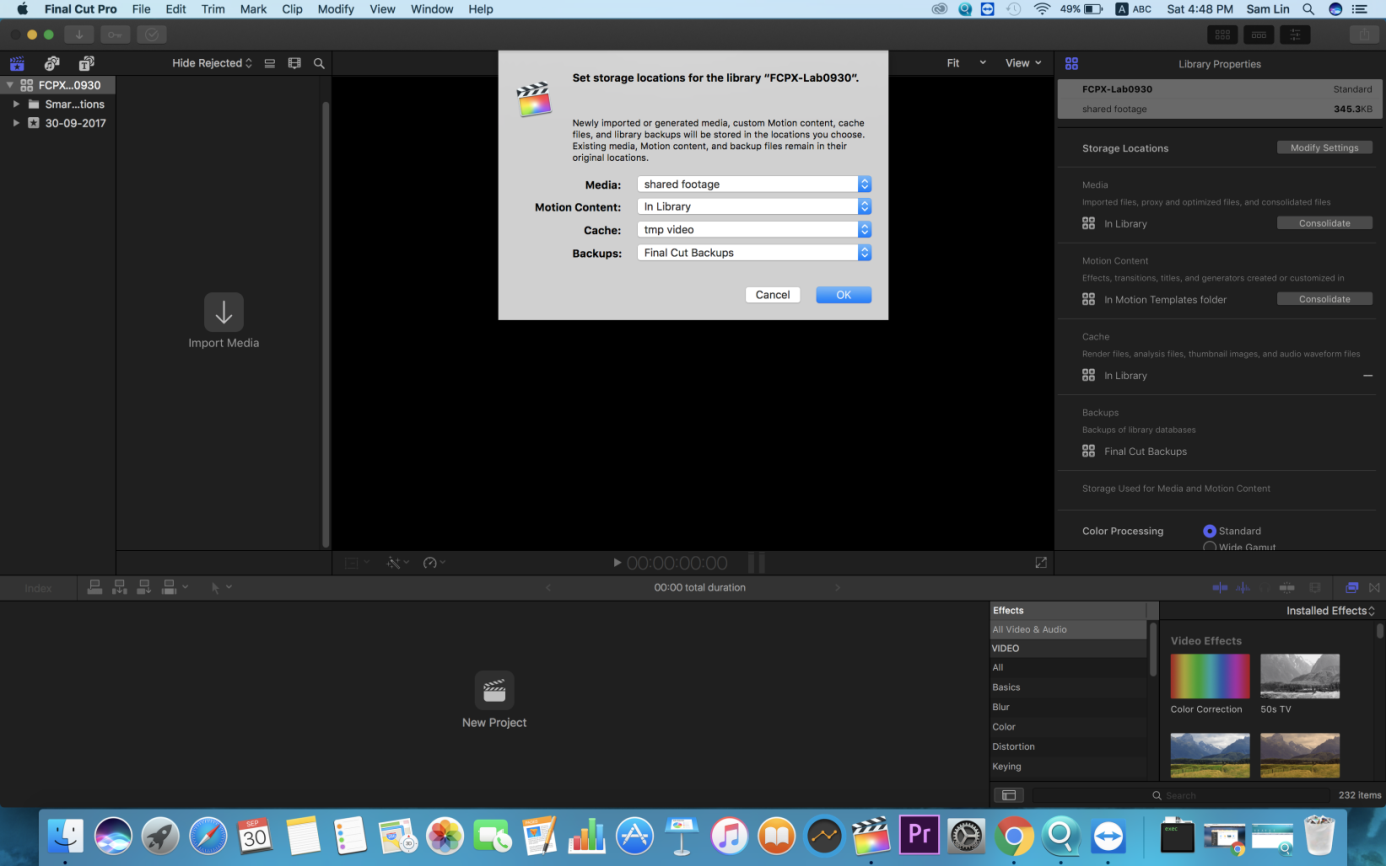This screenshot has width=1386, height=866.
Task: Expand the Smart Collections folder triangle
Action: (16, 104)
